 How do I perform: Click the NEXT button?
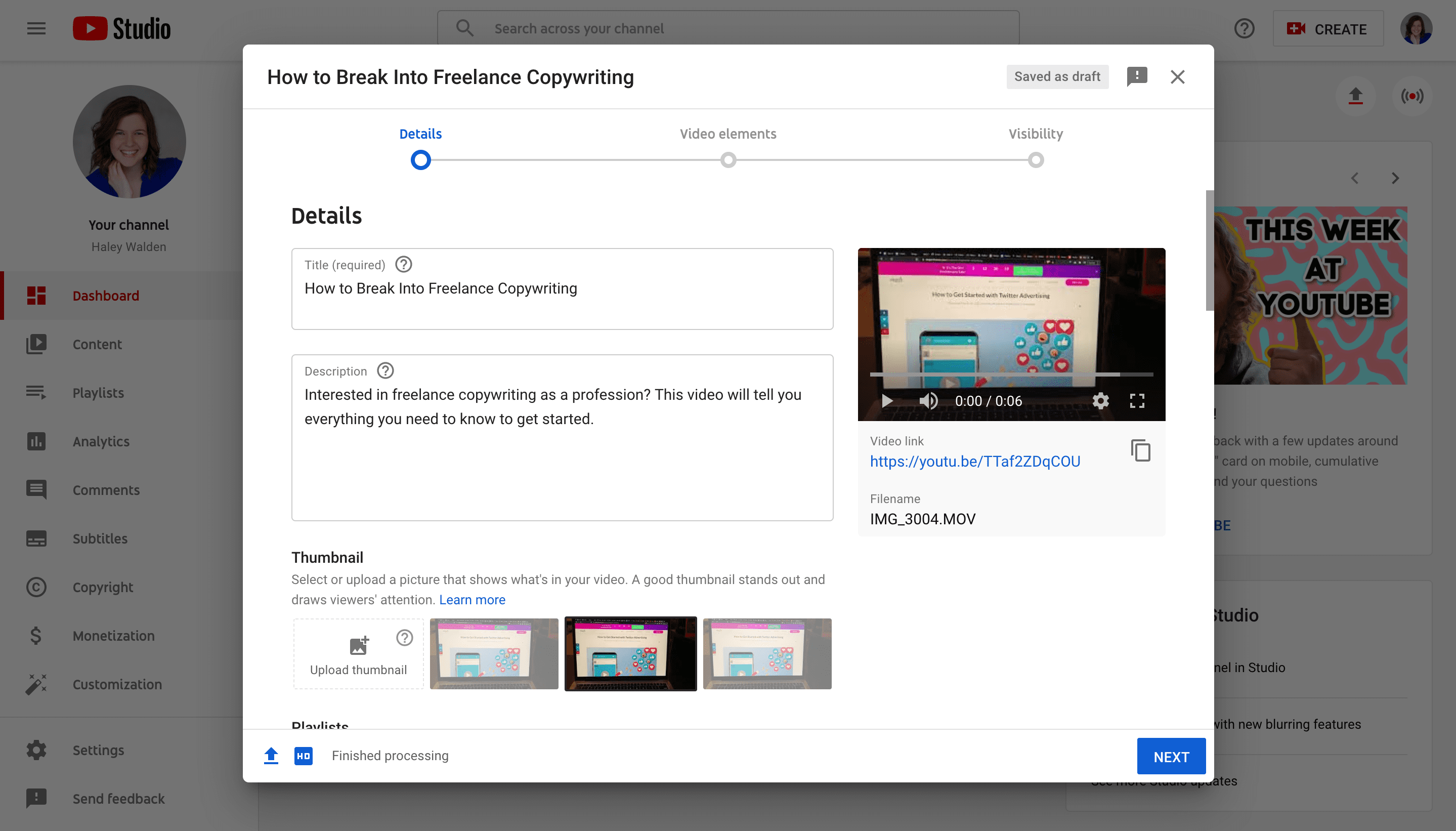click(x=1172, y=756)
